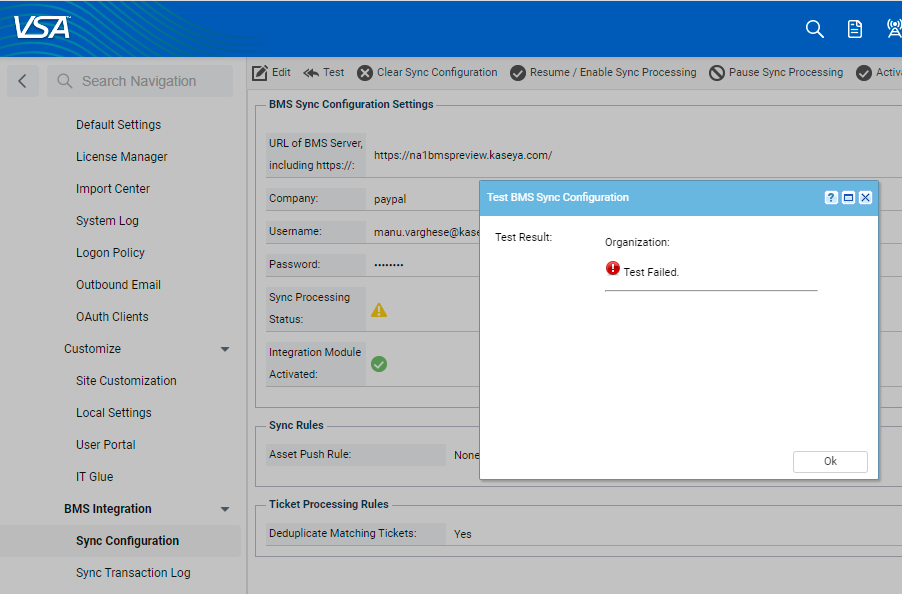Viewport: 902px width, 594px height.
Task: Click the Clear Sync Configuration X icon
Action: tap(365, 73)
